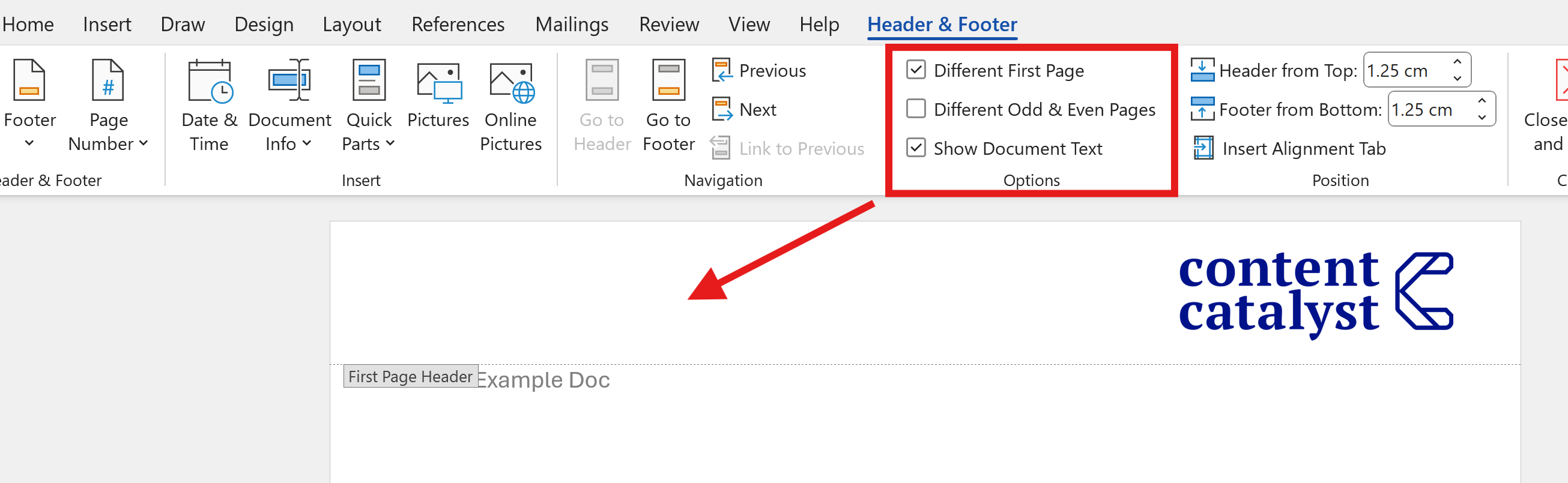The width and height of the screenshot is (1568, 483).
Task: Open the View tab
Action: (x=749, y=25)
